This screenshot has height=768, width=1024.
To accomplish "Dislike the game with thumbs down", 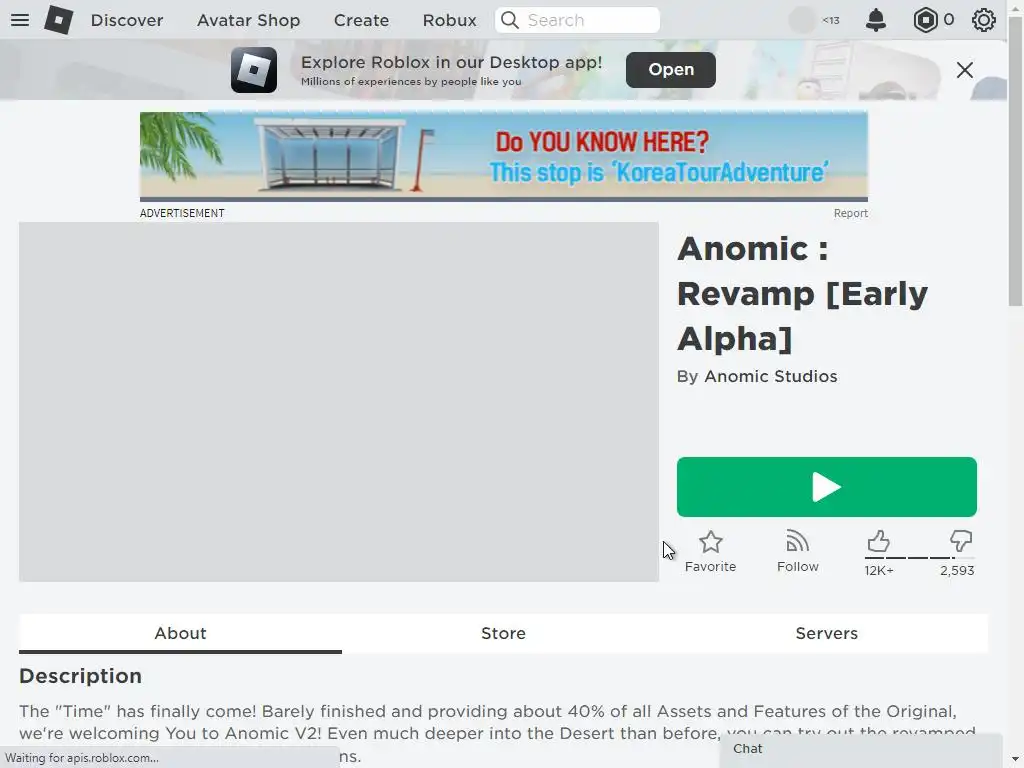I will 961,541.
